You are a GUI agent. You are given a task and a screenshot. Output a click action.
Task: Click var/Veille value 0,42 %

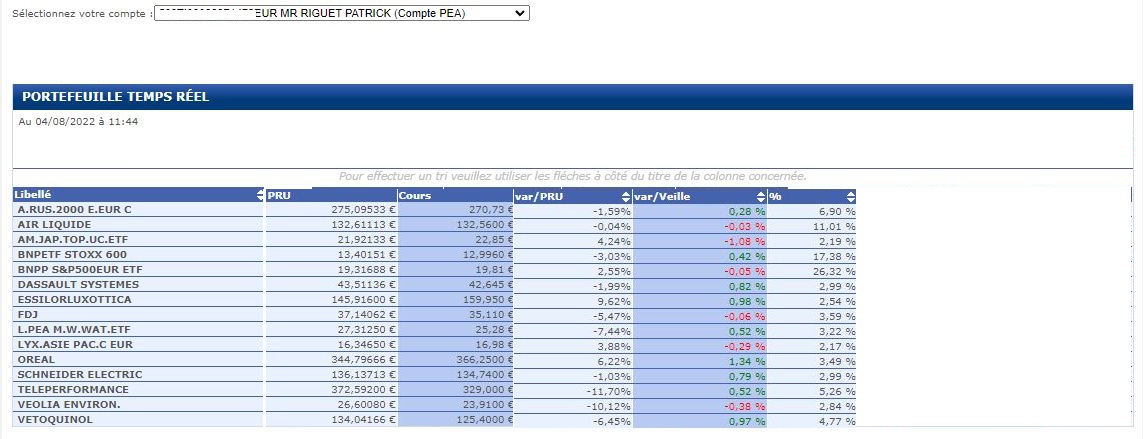click(749, 257)
